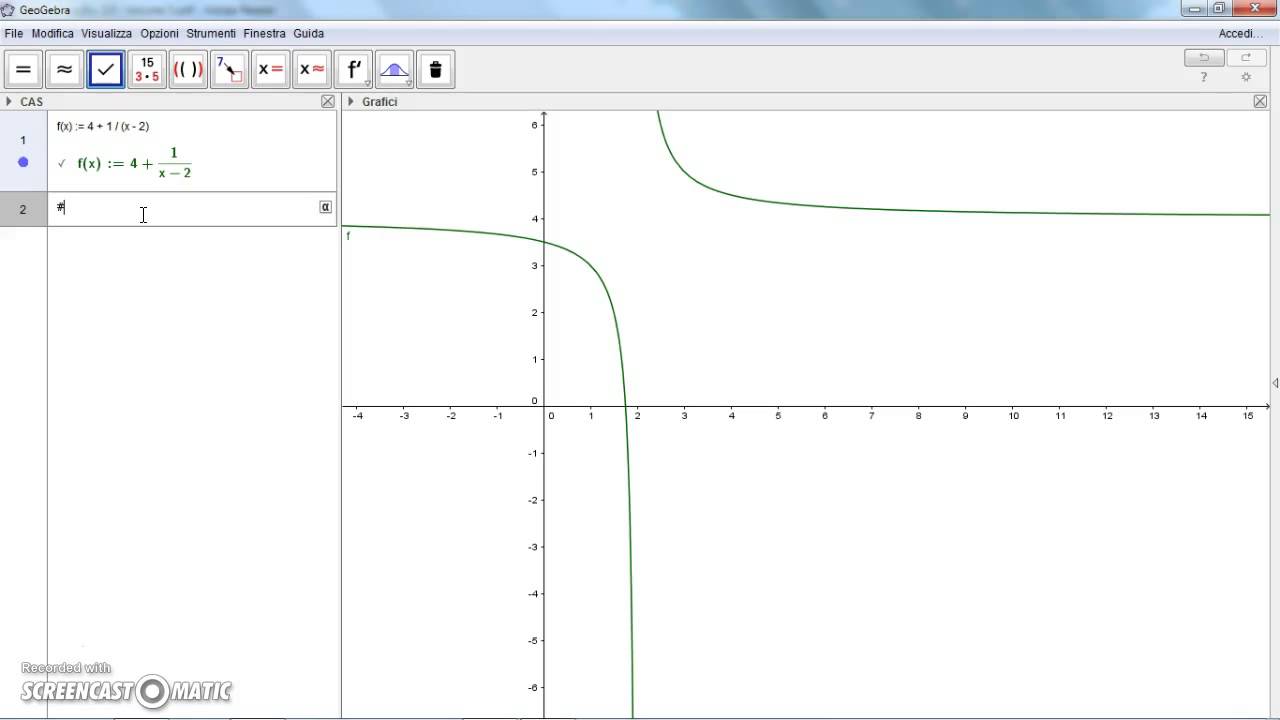The image size is (1280, 720).
Task: Open the Opzioni menu
Action: tap(160, 33)
